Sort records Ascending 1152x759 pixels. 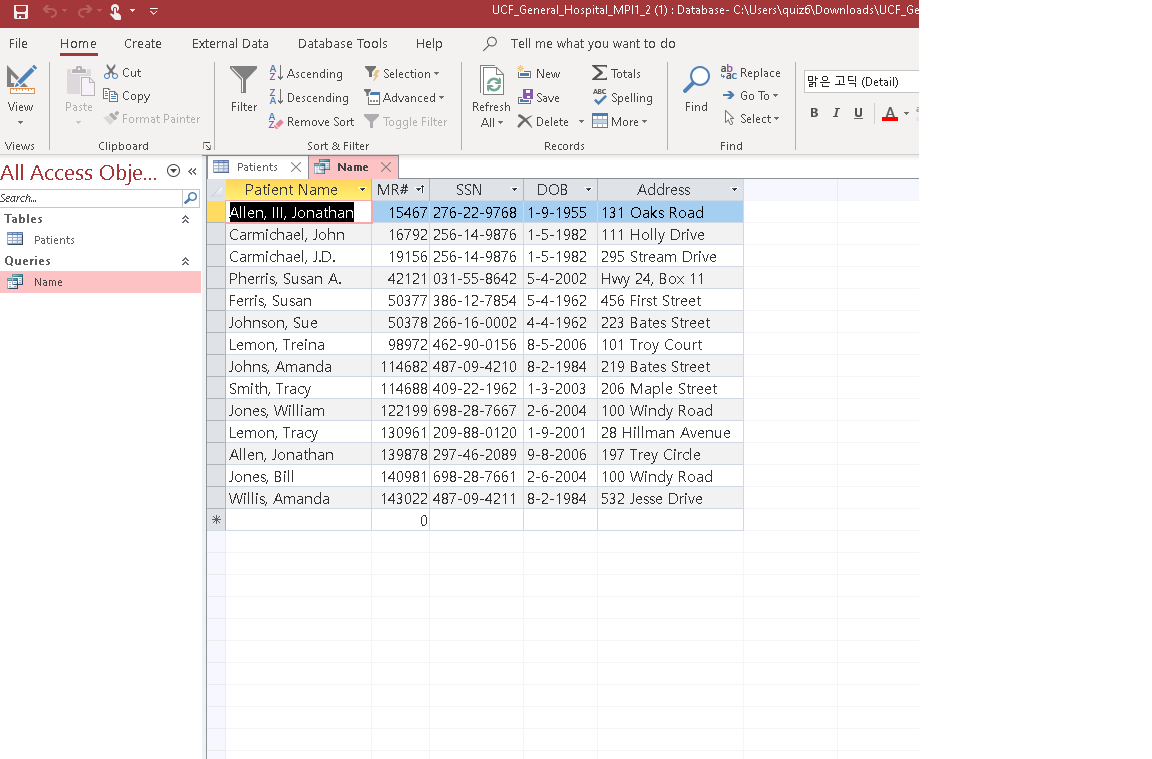(306, 73)
